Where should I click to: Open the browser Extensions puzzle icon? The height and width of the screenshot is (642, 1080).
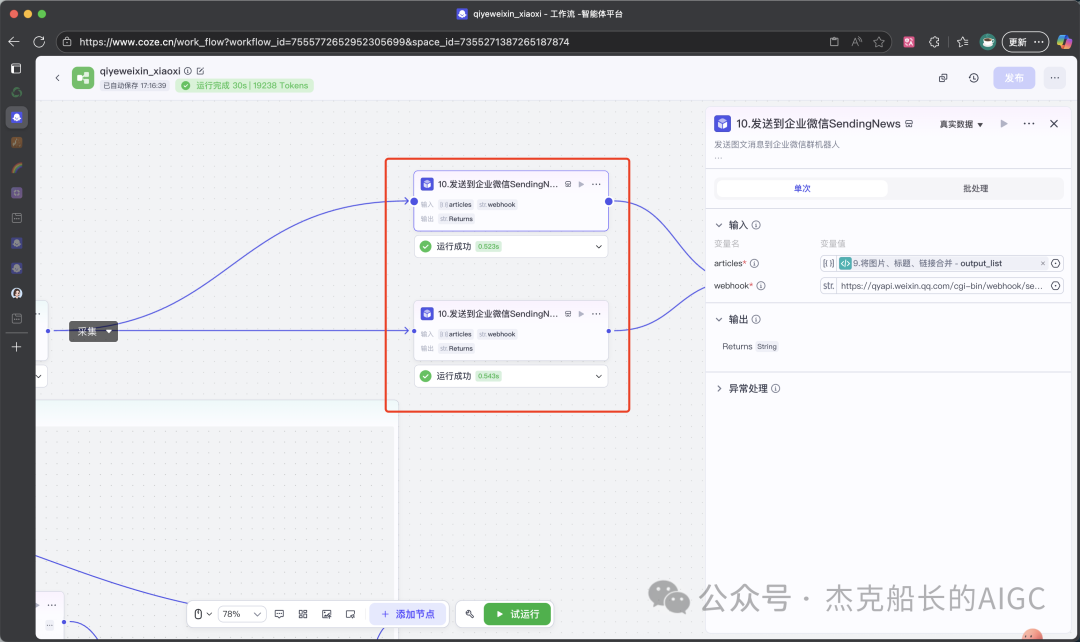934,42
